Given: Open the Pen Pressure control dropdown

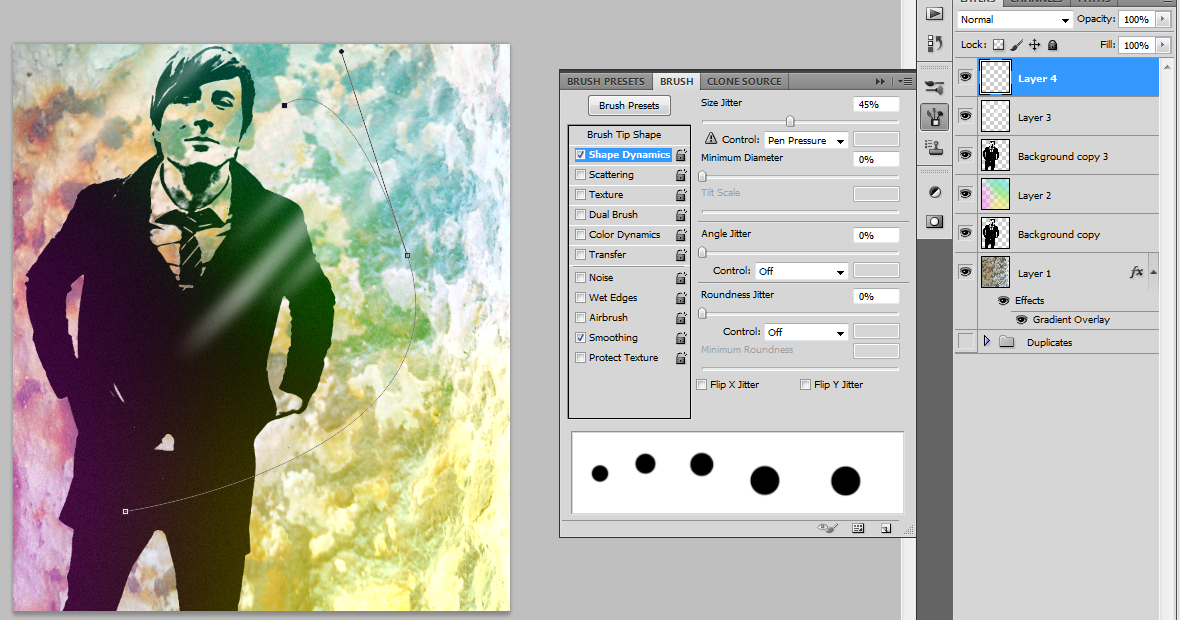Looking at the screenshot, I should (807, 140).
